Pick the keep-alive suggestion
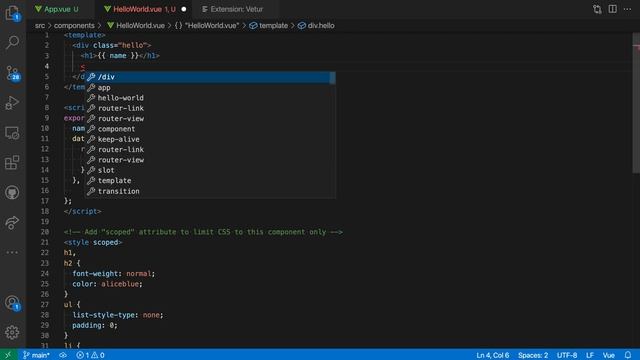Image resolution: width=640 pixels, height=360 pixels. click(x=210, y=139)
